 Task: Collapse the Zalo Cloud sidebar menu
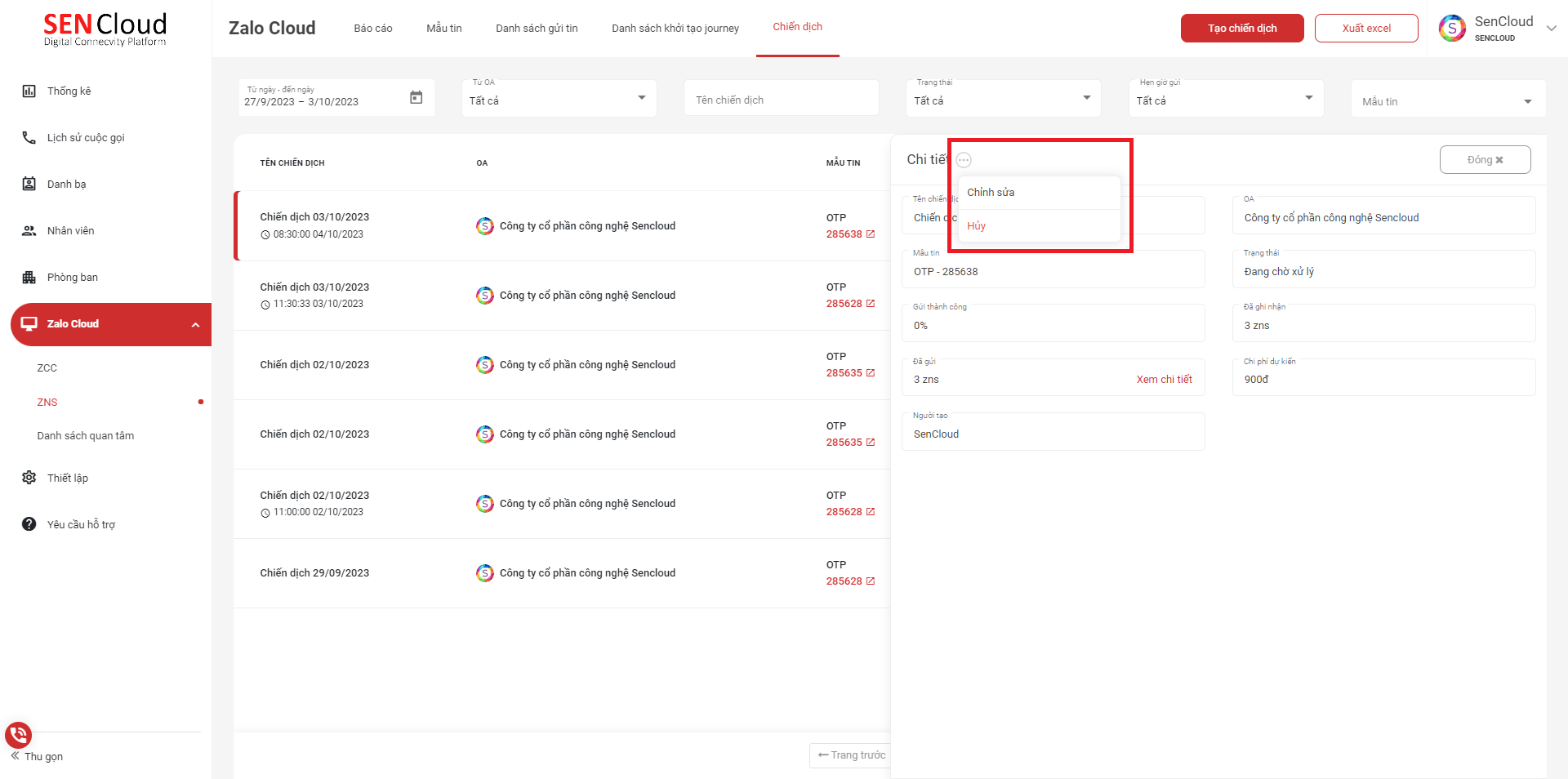195,324
